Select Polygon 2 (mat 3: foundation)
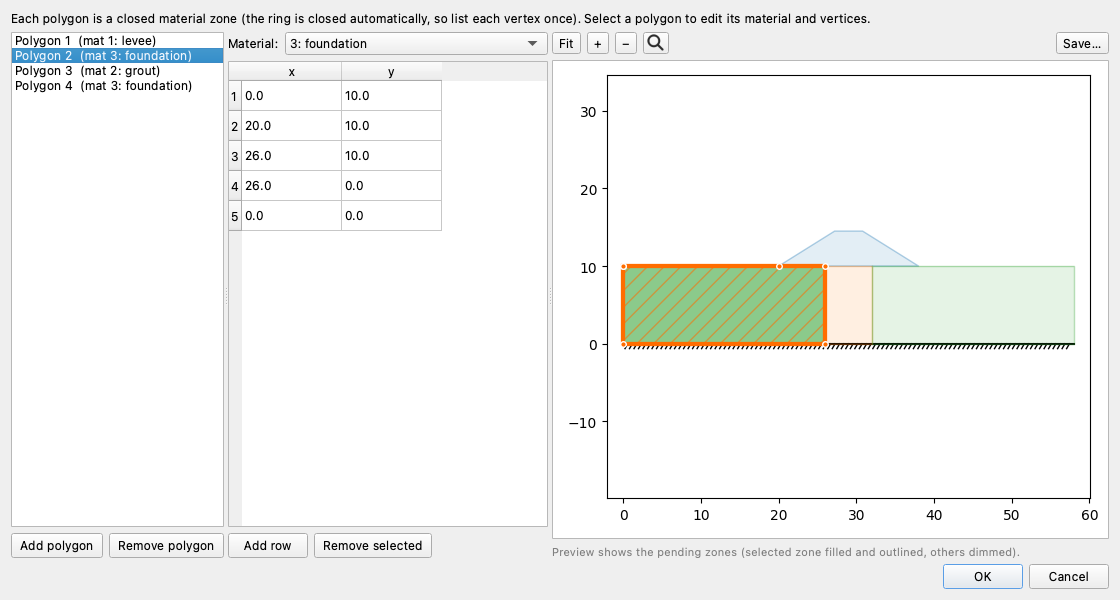This screenshot has height=600, width=1120. (x=117, y=56)
